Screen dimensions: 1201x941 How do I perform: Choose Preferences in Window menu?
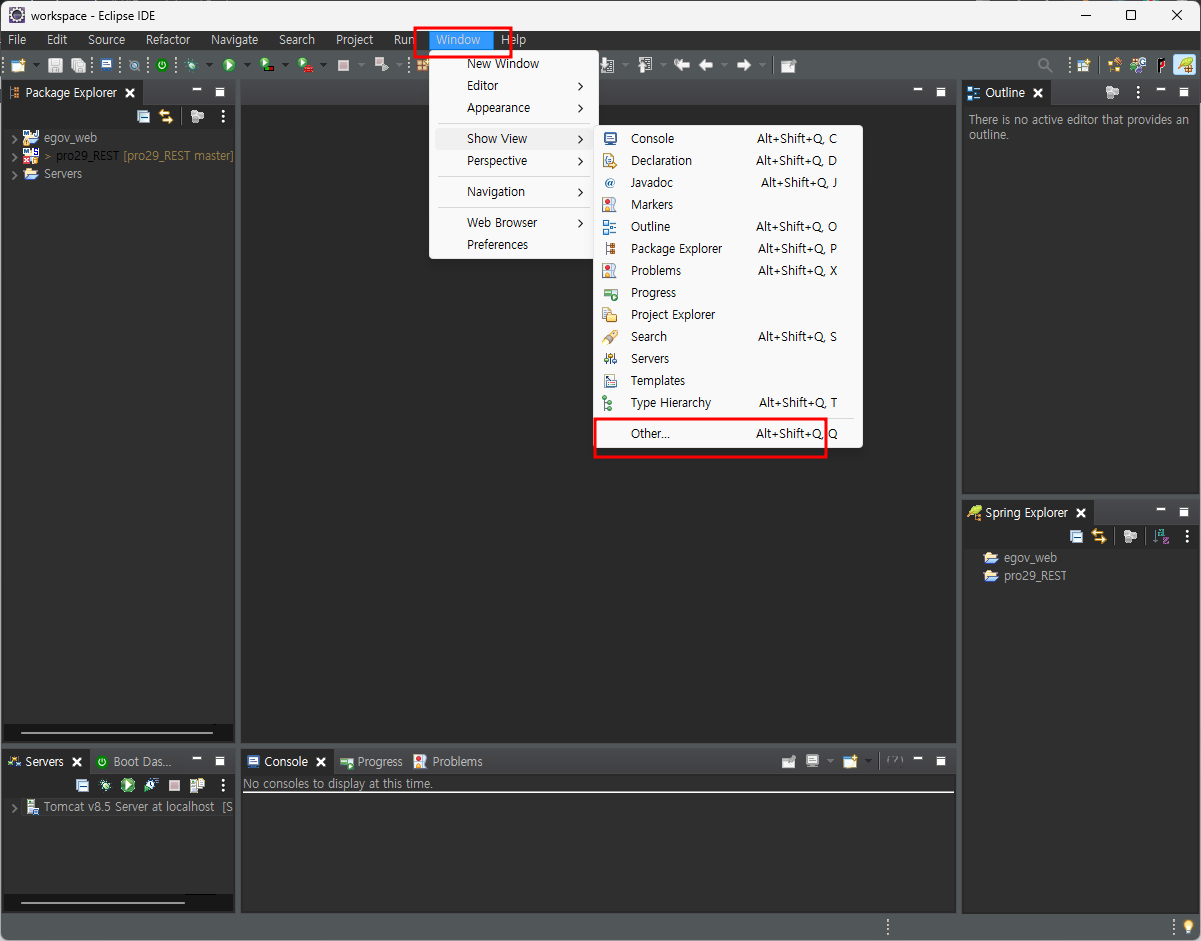(514, 245)
